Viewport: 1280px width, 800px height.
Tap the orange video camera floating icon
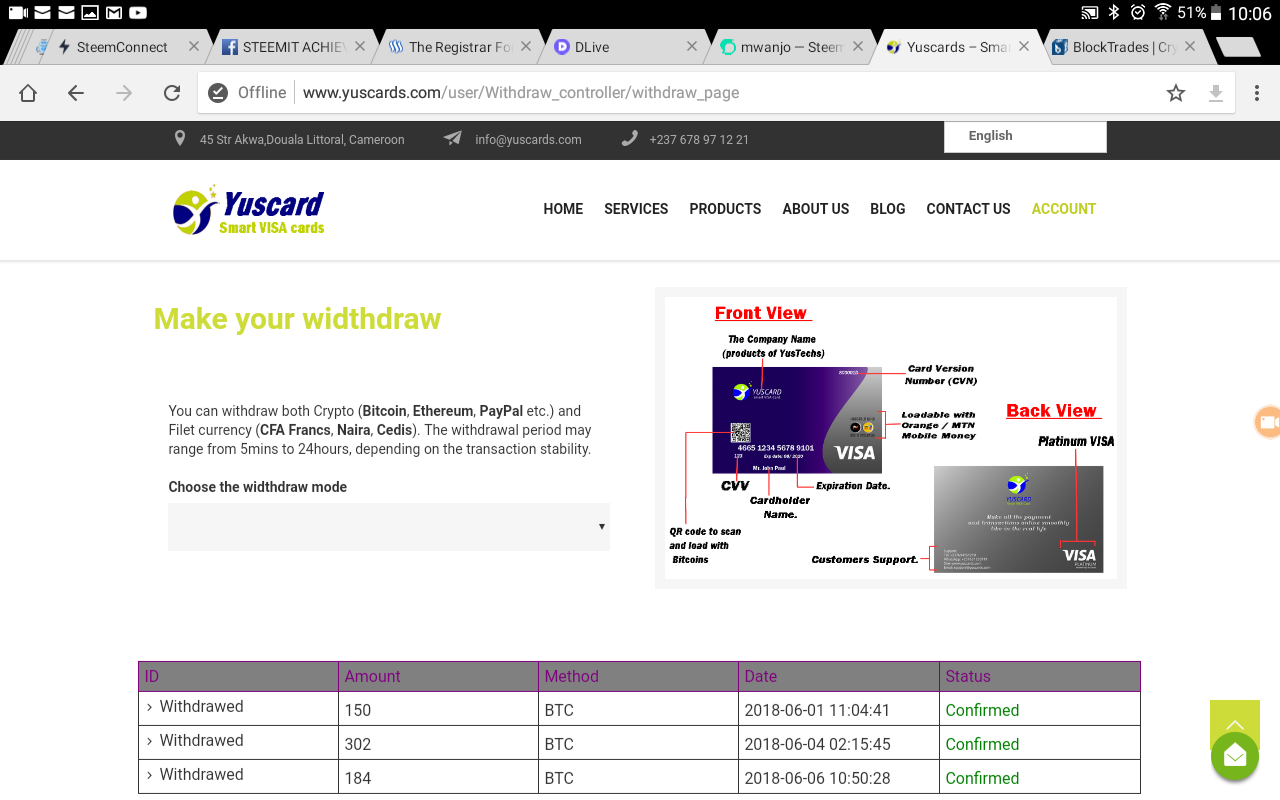point(1268,422)
